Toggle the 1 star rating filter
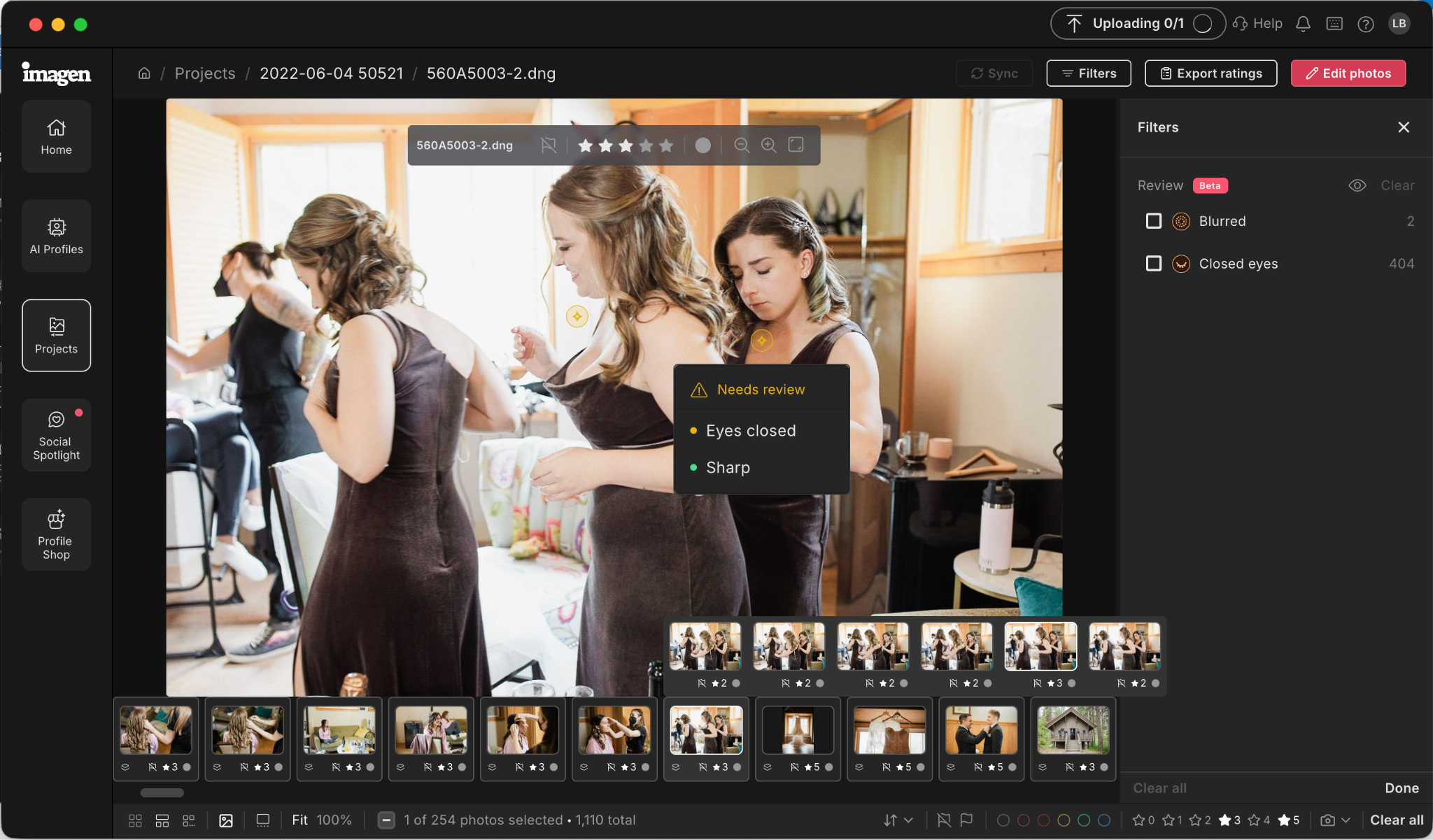This screenshot has height=840, width=1433. (x=1173, y=820)
